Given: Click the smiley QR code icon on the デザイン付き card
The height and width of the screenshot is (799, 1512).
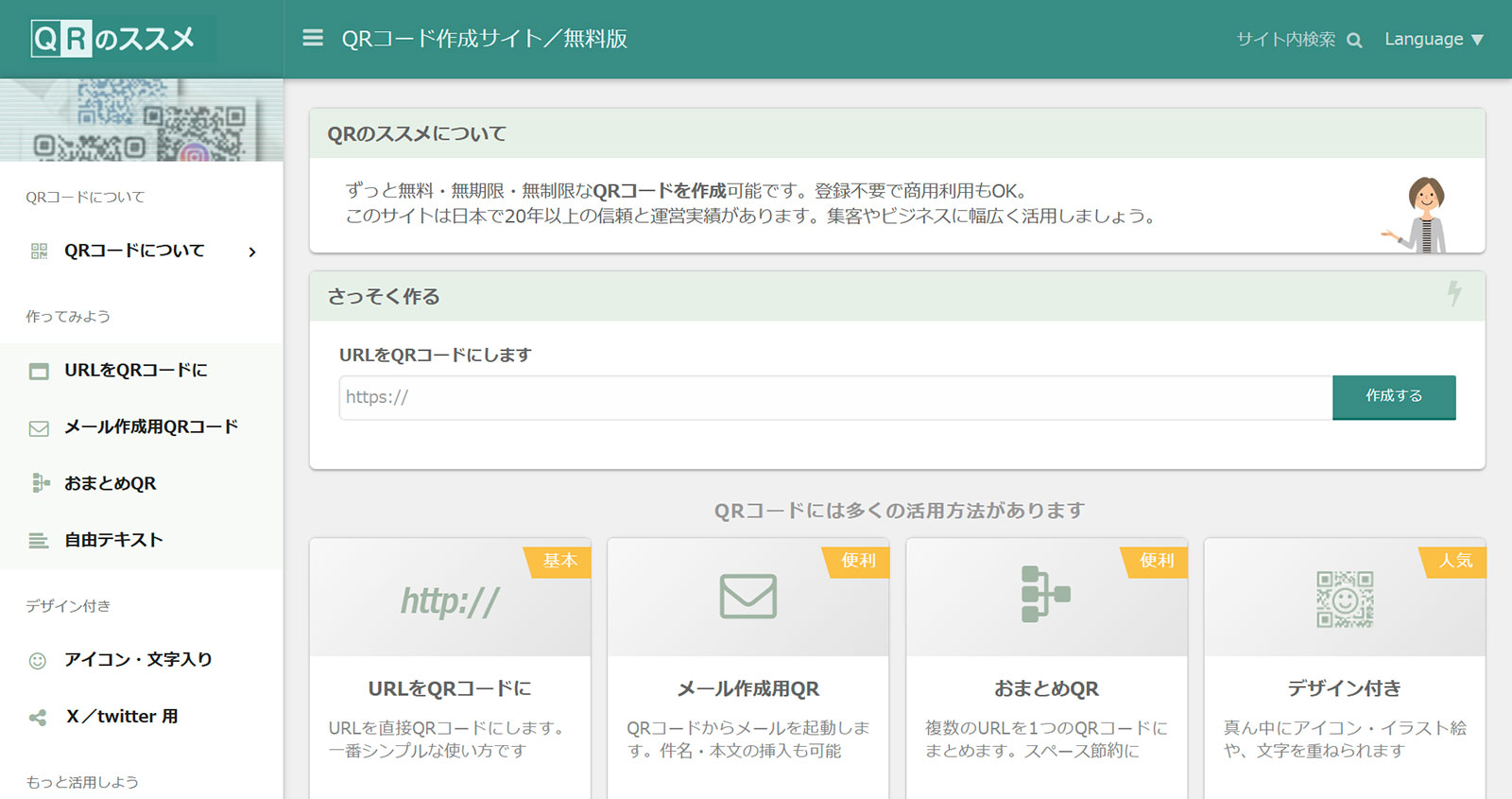Looking at the screenshot, I should (1345, 599).
